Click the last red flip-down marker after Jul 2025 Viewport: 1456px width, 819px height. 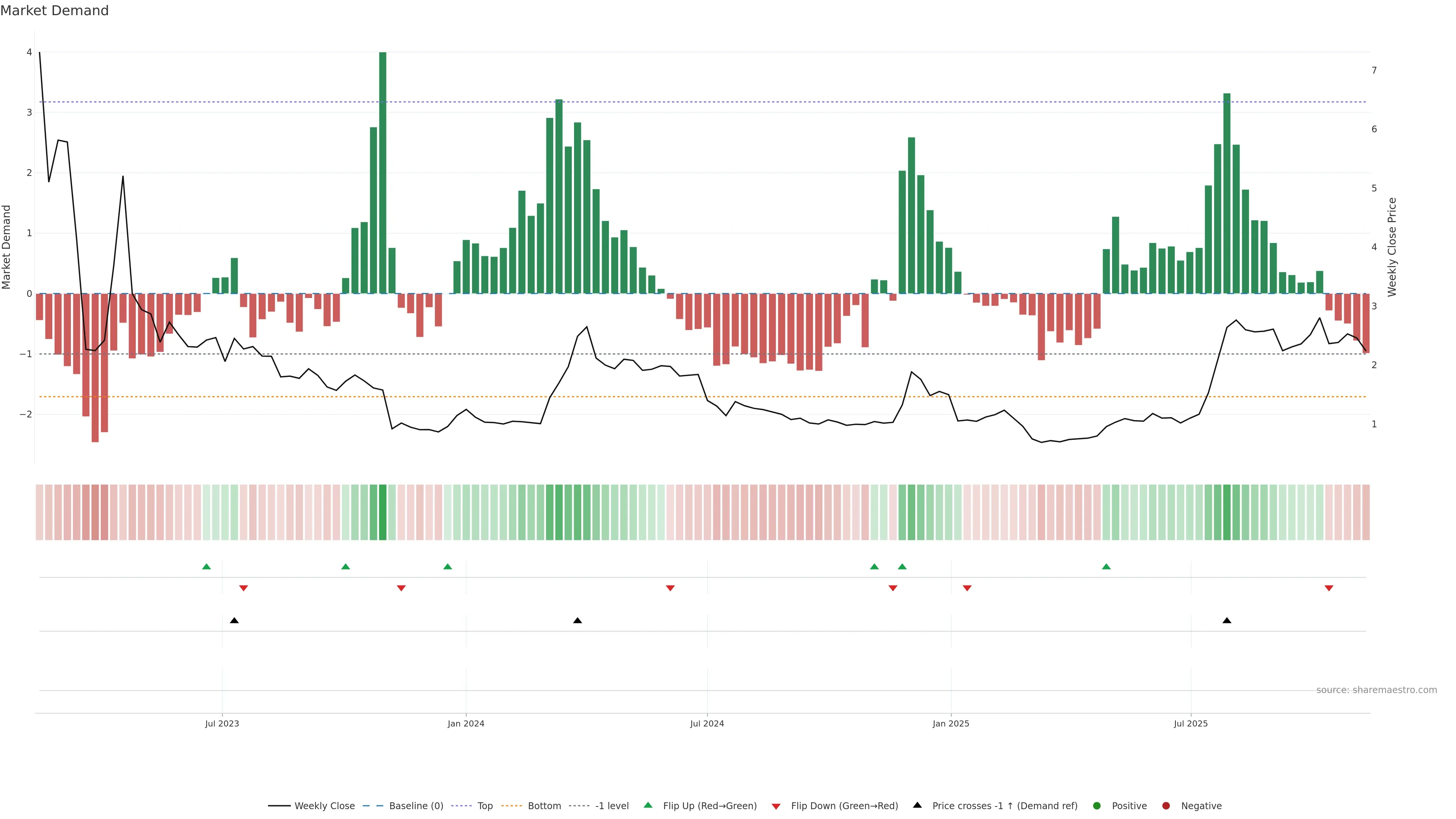(1329, 588)
